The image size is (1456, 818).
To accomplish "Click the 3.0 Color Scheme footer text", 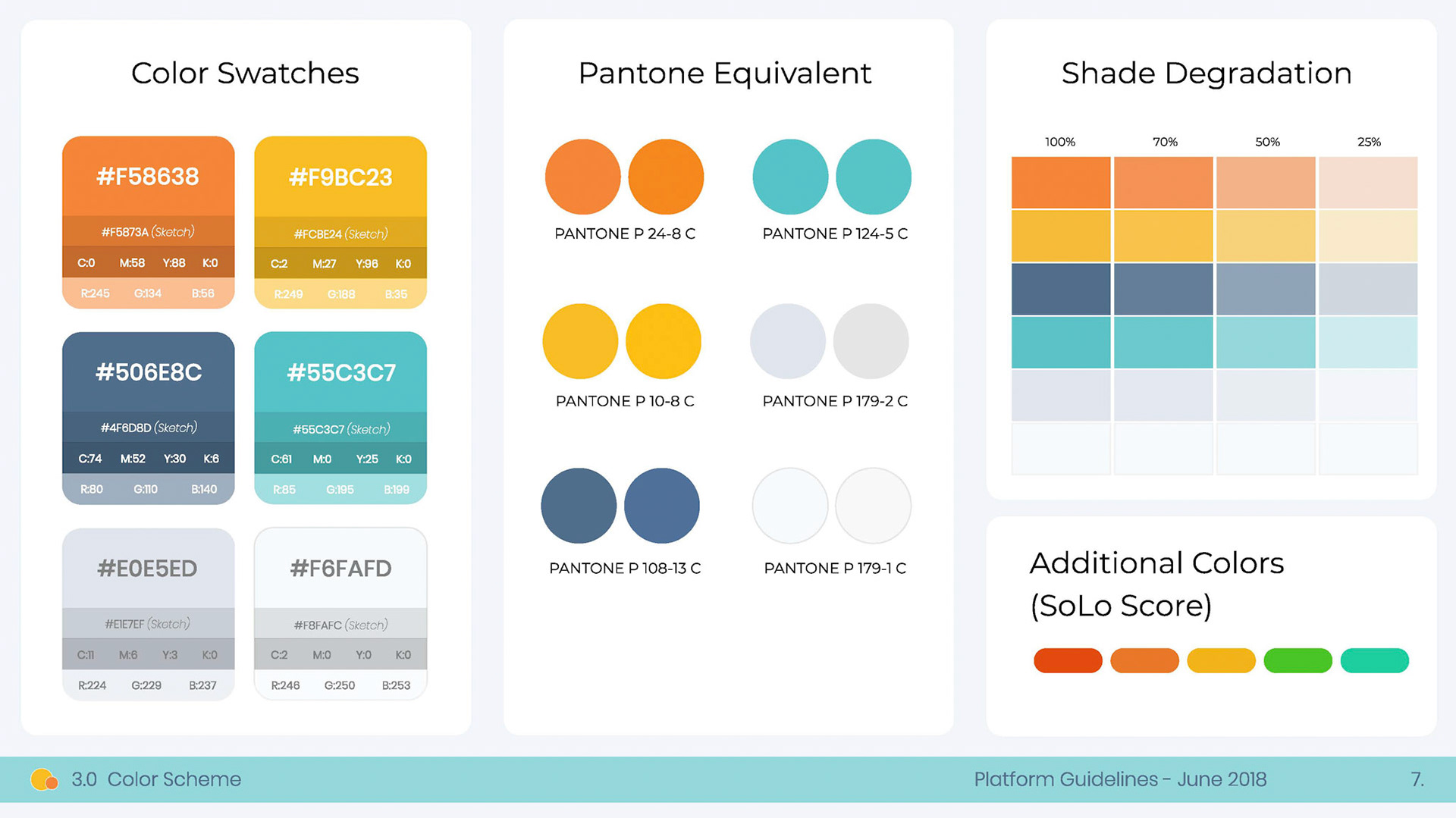I will (156, 779).
